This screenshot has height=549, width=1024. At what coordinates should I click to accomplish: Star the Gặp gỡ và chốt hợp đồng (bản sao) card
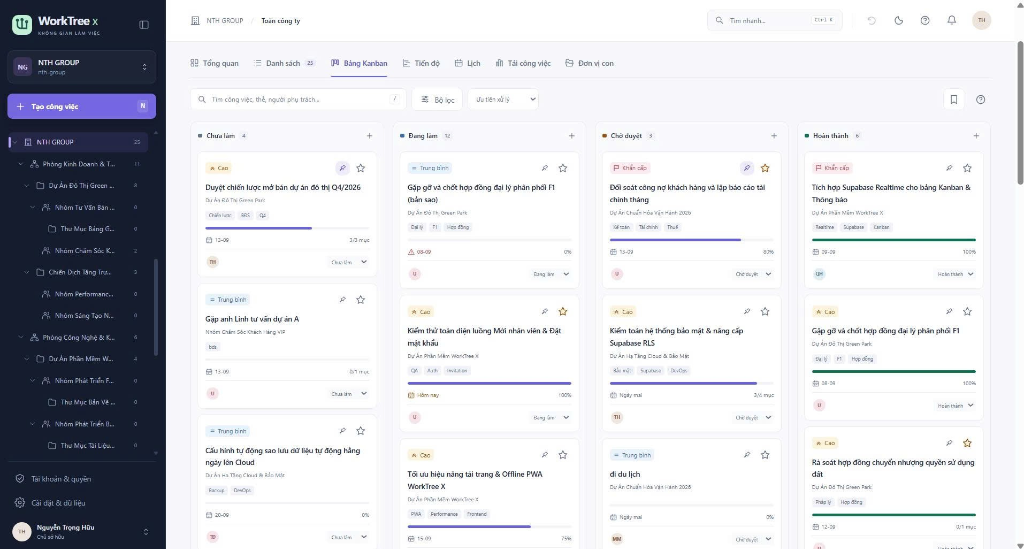563,168
